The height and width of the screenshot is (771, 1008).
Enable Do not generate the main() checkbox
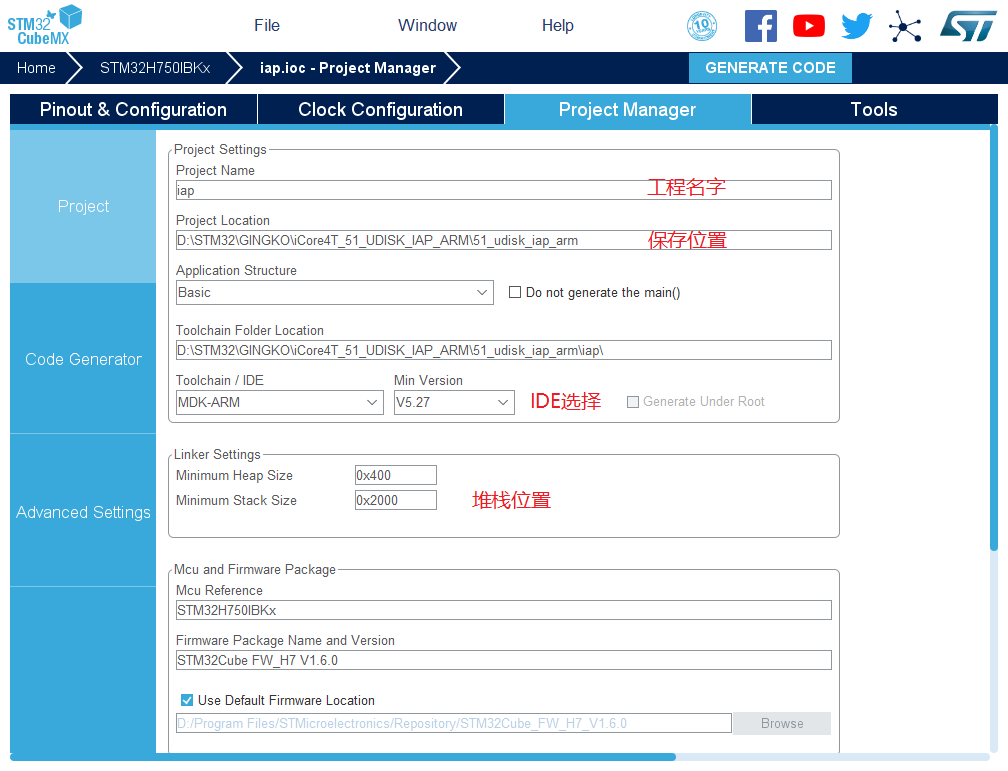(x=515, y=293)
